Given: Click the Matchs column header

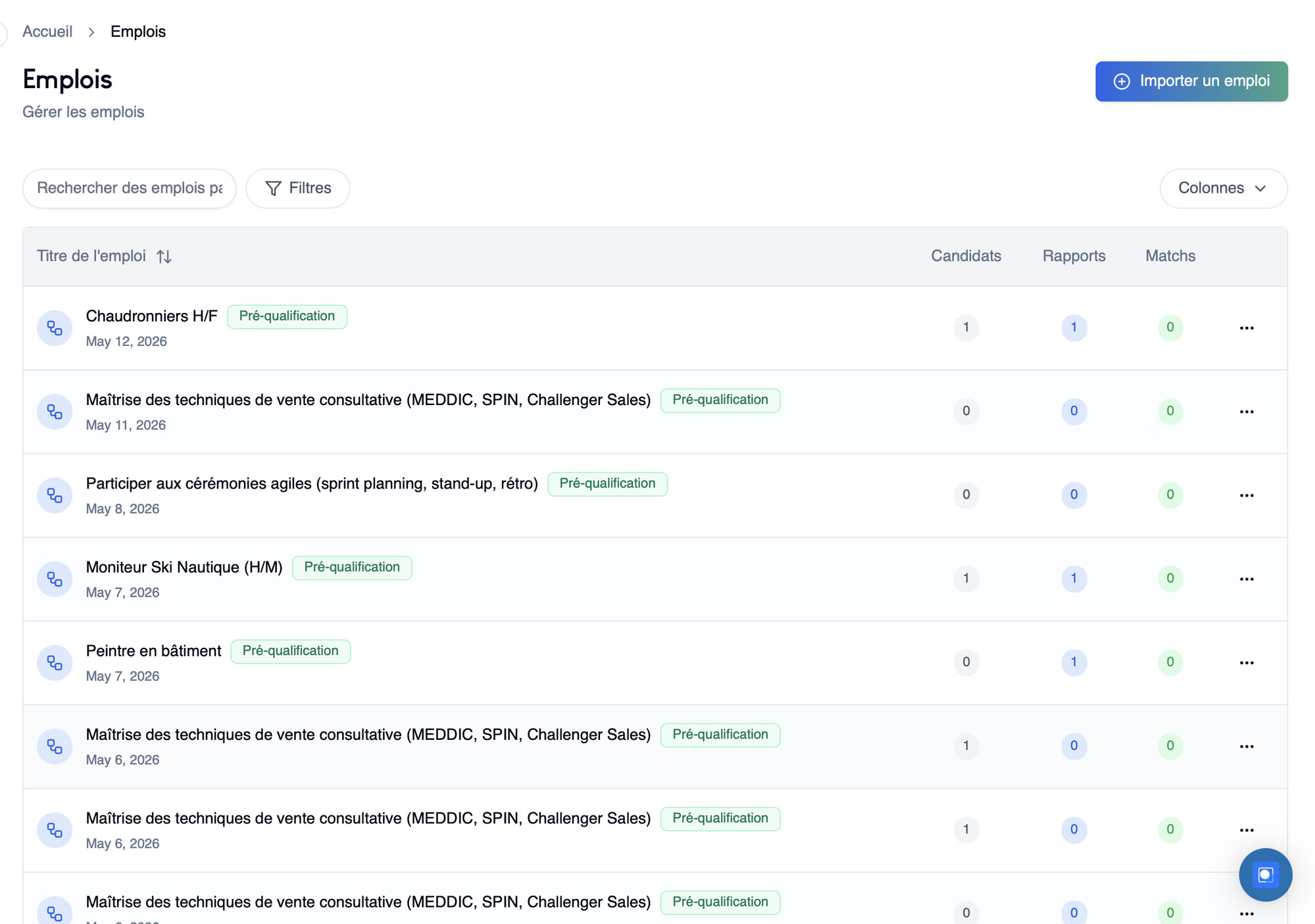Looking at the screenshot, I should pos(1170,256).
